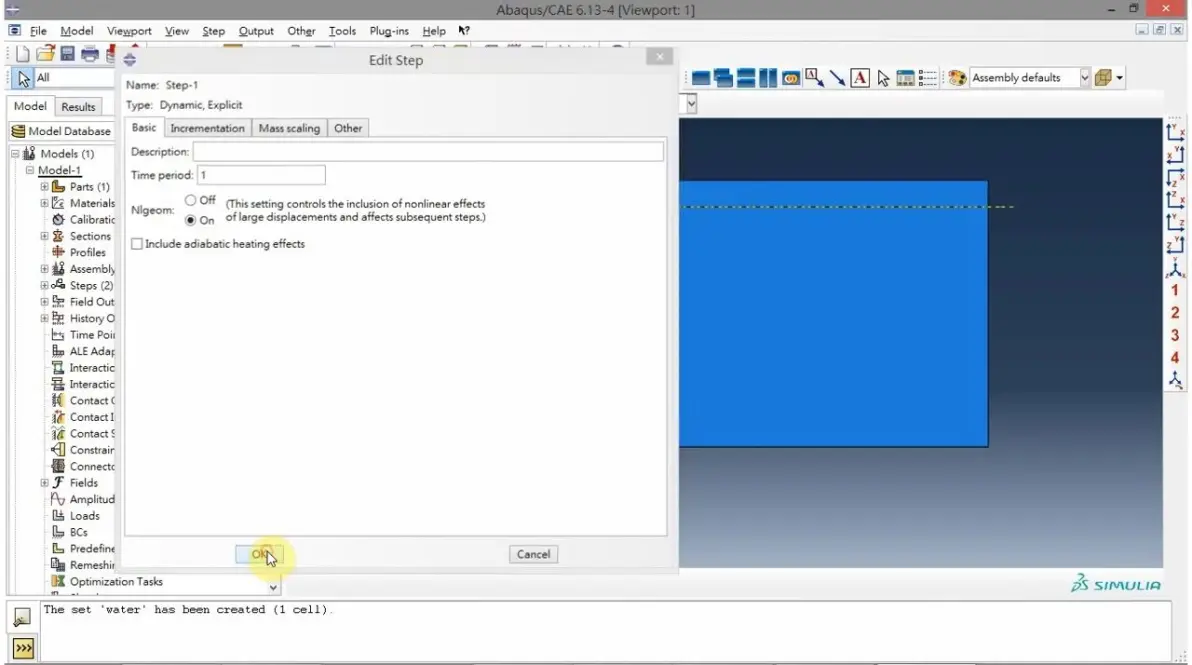Click the color palette icon
Image resolution: width=1192 pixels, height=665 pixels.
(x=957, y=78)
